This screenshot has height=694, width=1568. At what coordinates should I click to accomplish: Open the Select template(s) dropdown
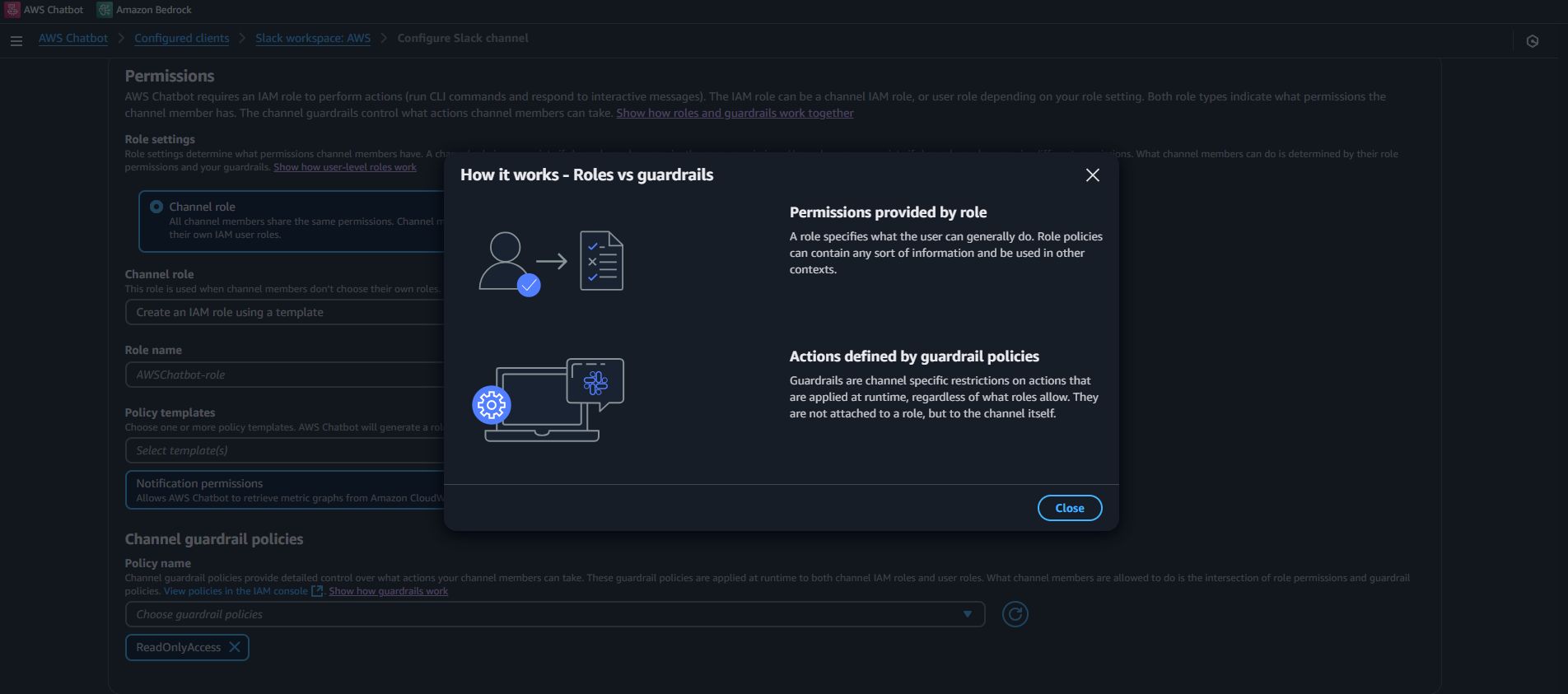[285, 450]
